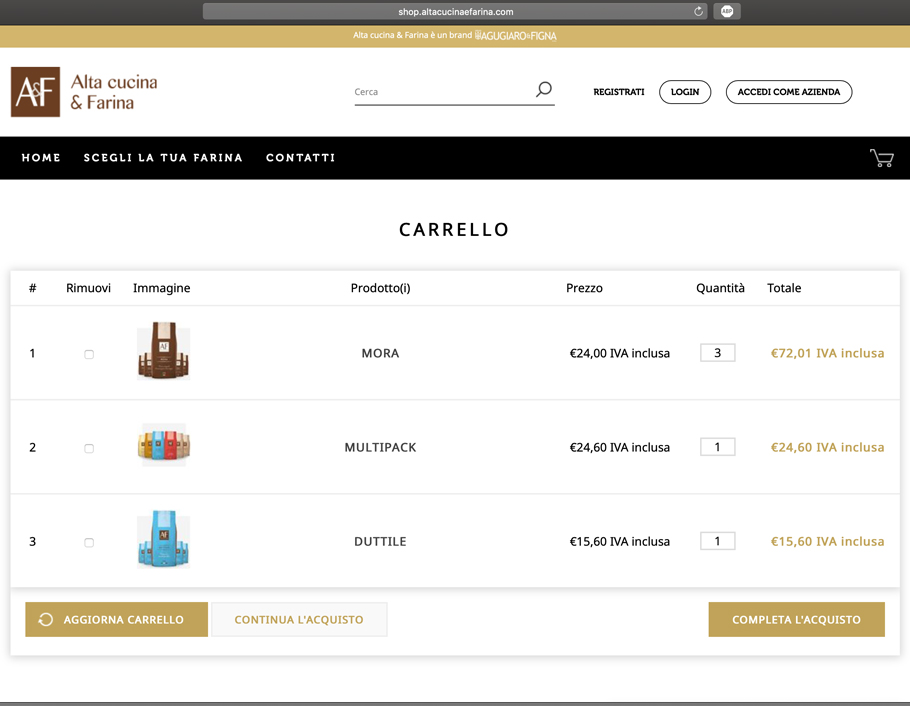The height and width of the screenshot is (706, 910).
Task: Update cart with AGGIORNA CARRELLO
Action: 117,619
